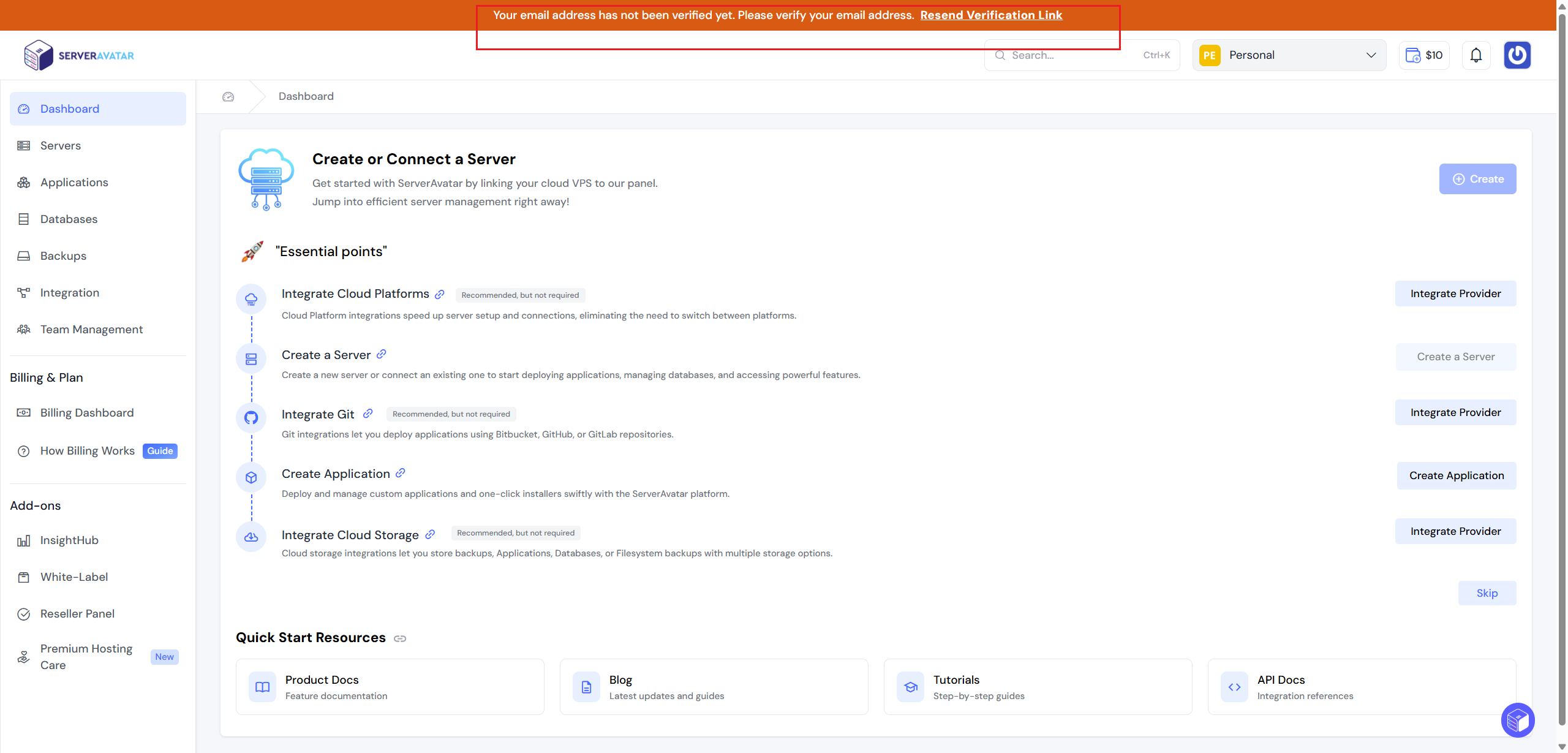This screenshot has height=753, width=1568.
Task: Open Backups in the sidebar
Action: 98,255
